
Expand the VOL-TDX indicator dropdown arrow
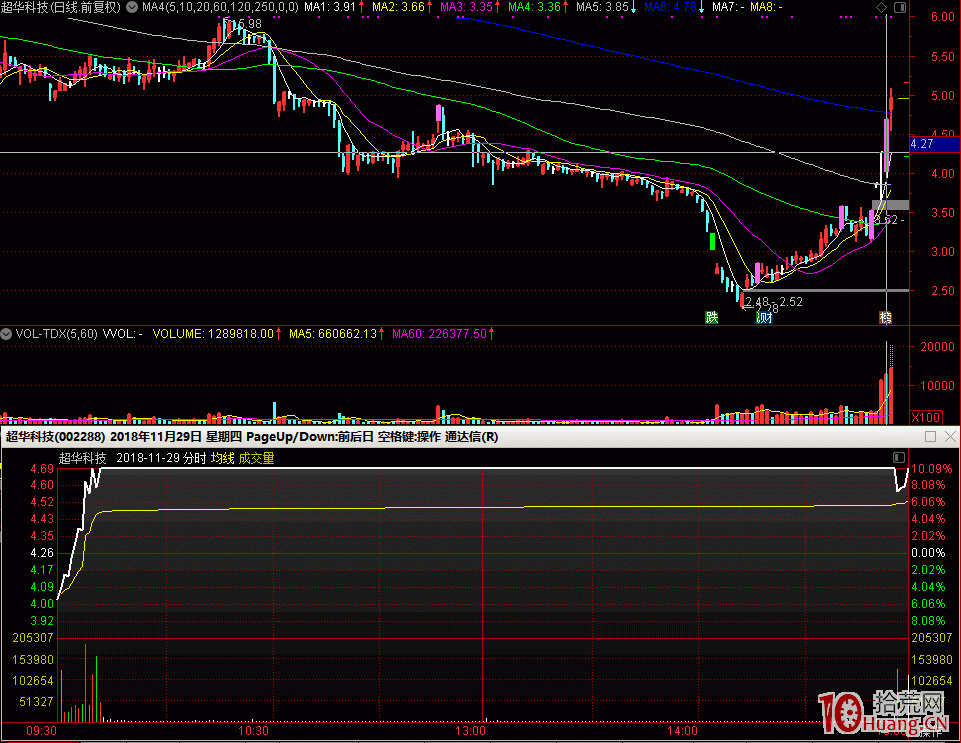(7, 333)
